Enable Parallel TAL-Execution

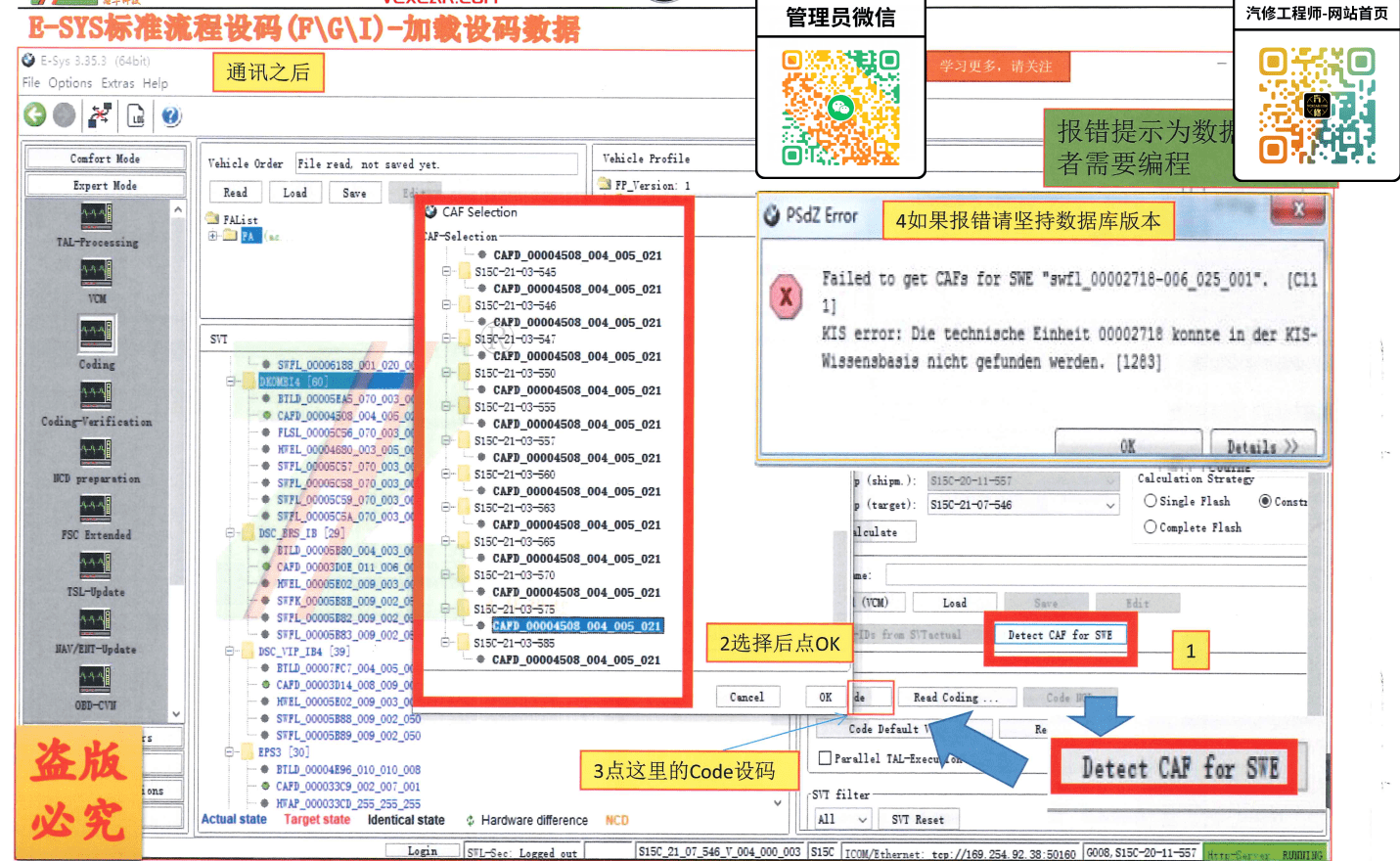(826, 757)
